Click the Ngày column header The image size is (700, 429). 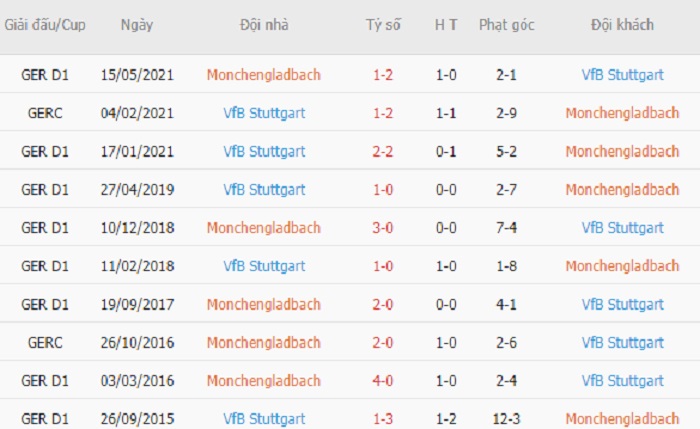pos(137,25)
